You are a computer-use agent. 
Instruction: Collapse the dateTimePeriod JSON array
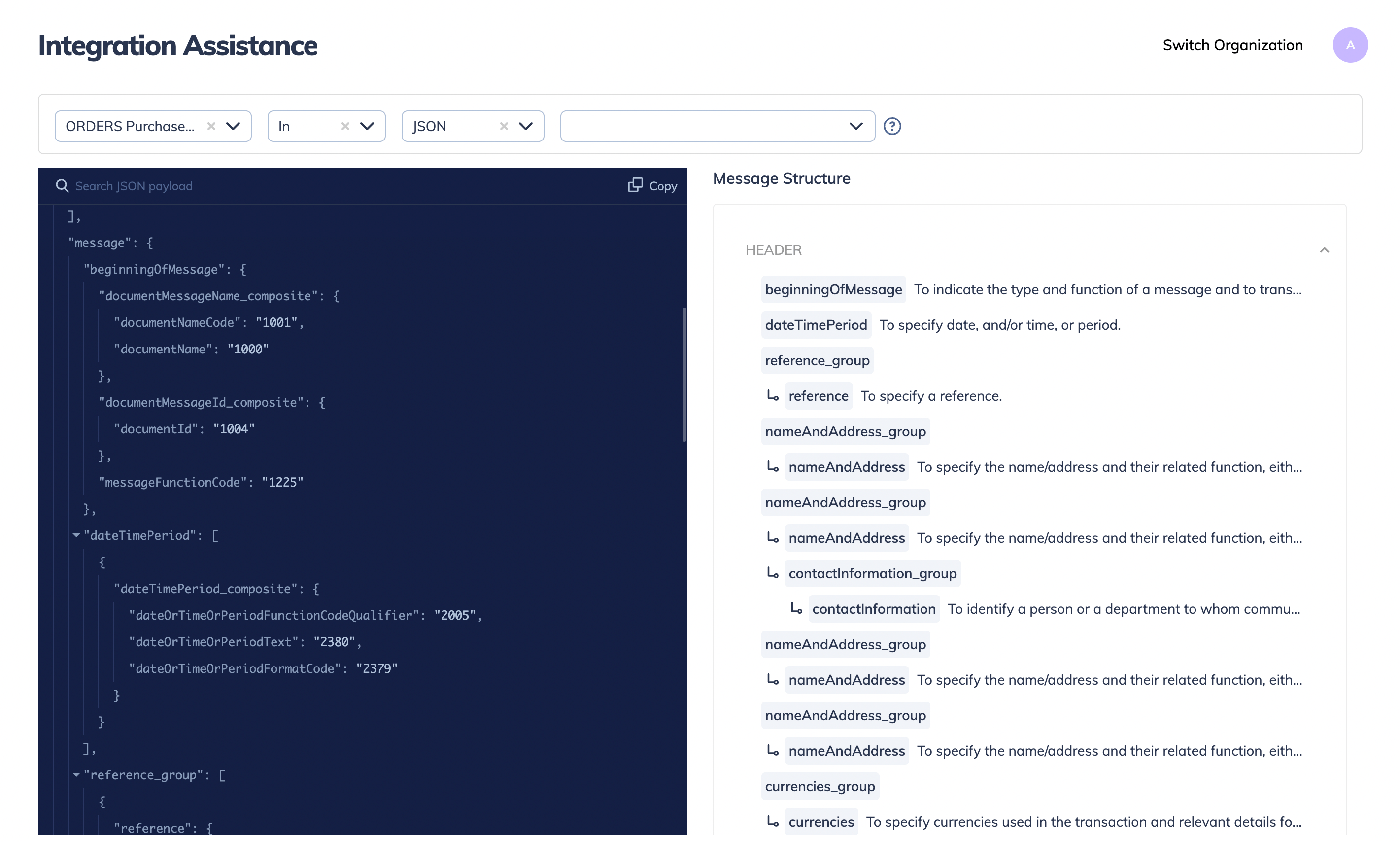point(76,535)
